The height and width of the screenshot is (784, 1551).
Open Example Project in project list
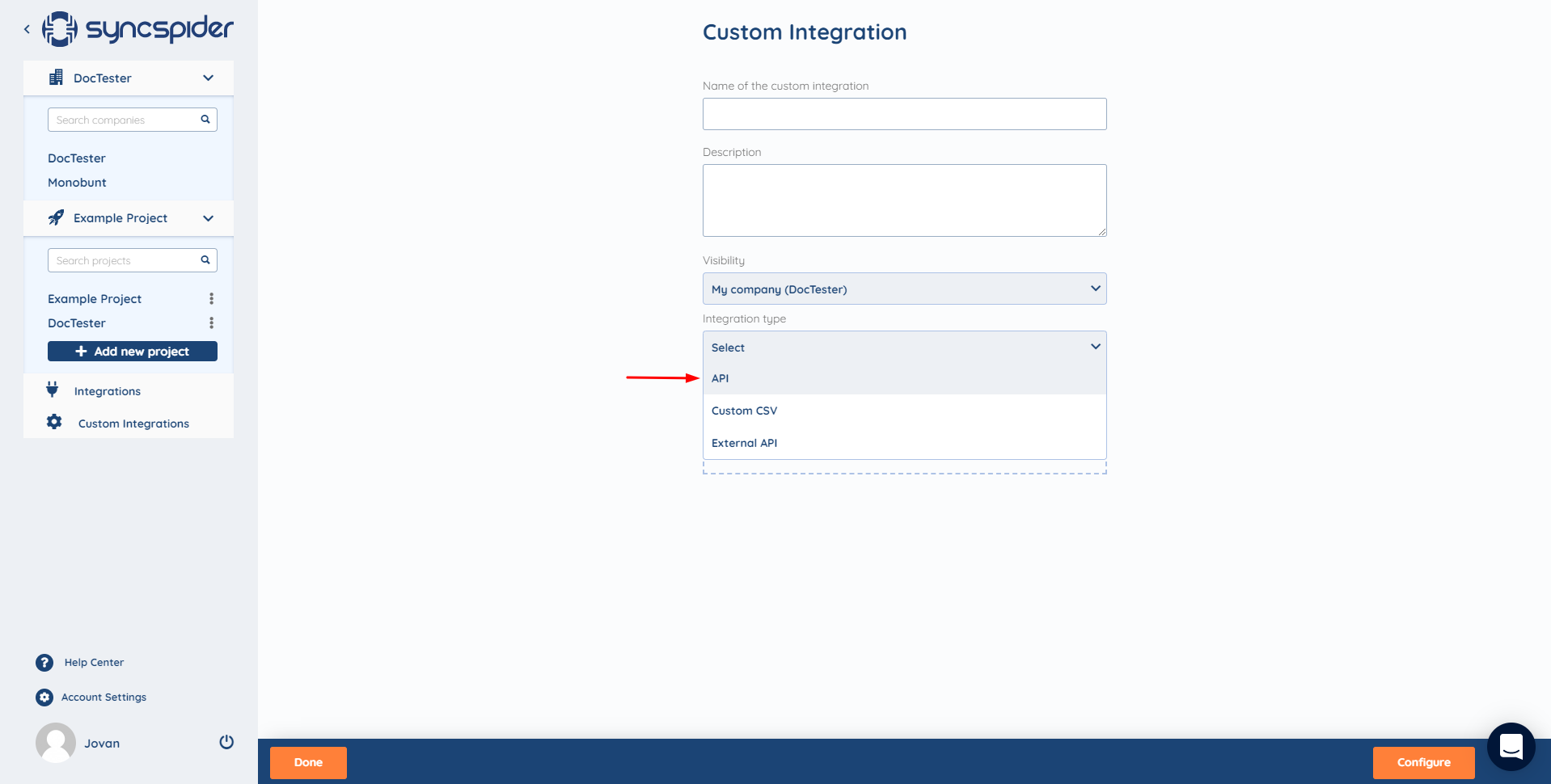tap(95, 299)
